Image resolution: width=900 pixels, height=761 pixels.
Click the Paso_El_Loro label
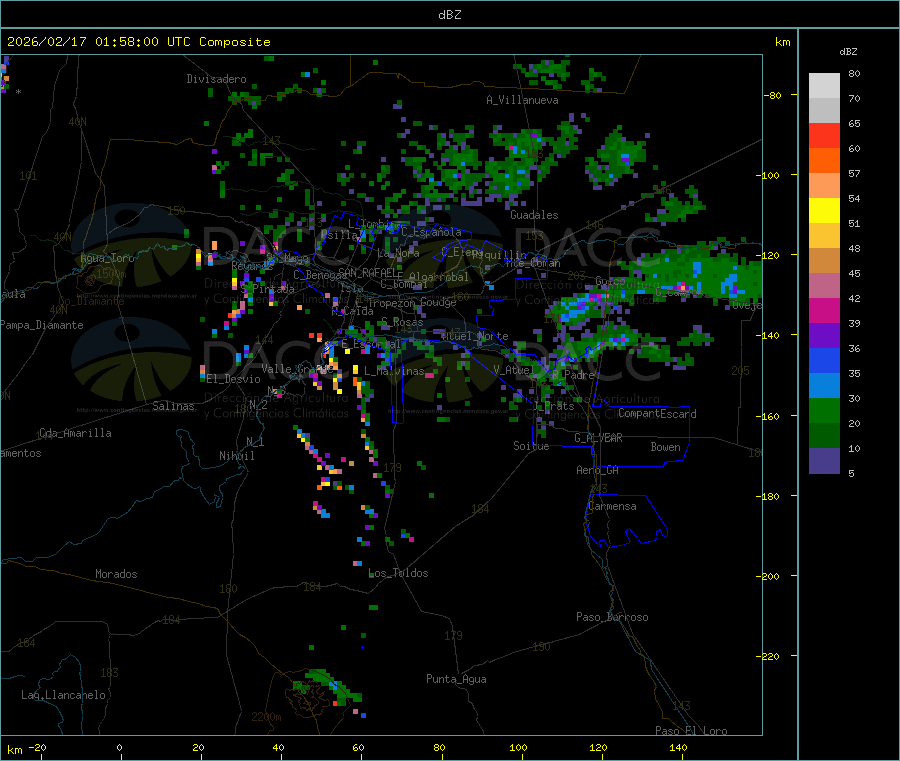692,731
